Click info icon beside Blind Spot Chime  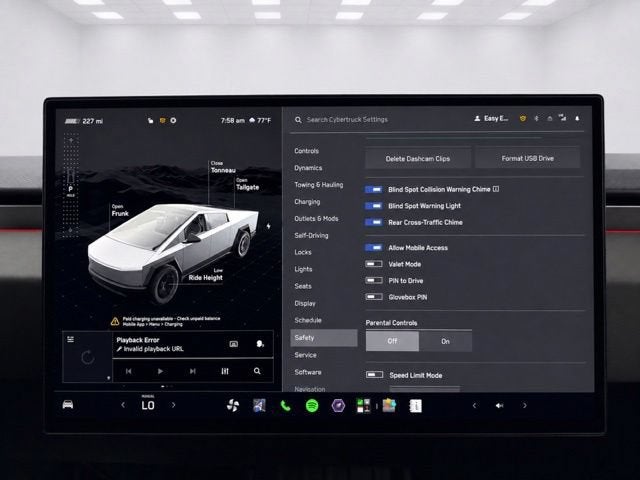pos(496,189)
